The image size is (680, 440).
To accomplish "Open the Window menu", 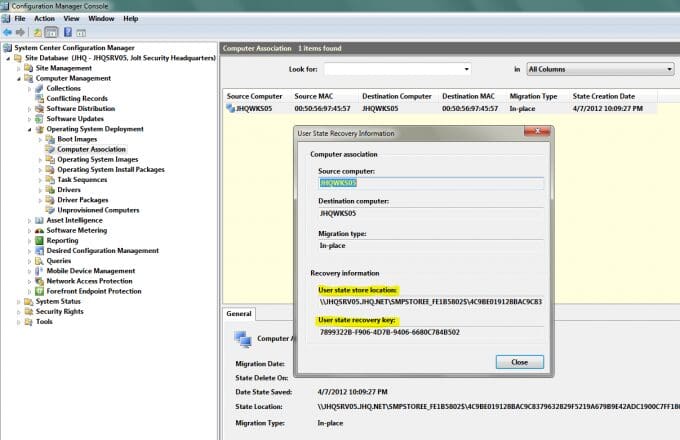I will tap(101, 19).
